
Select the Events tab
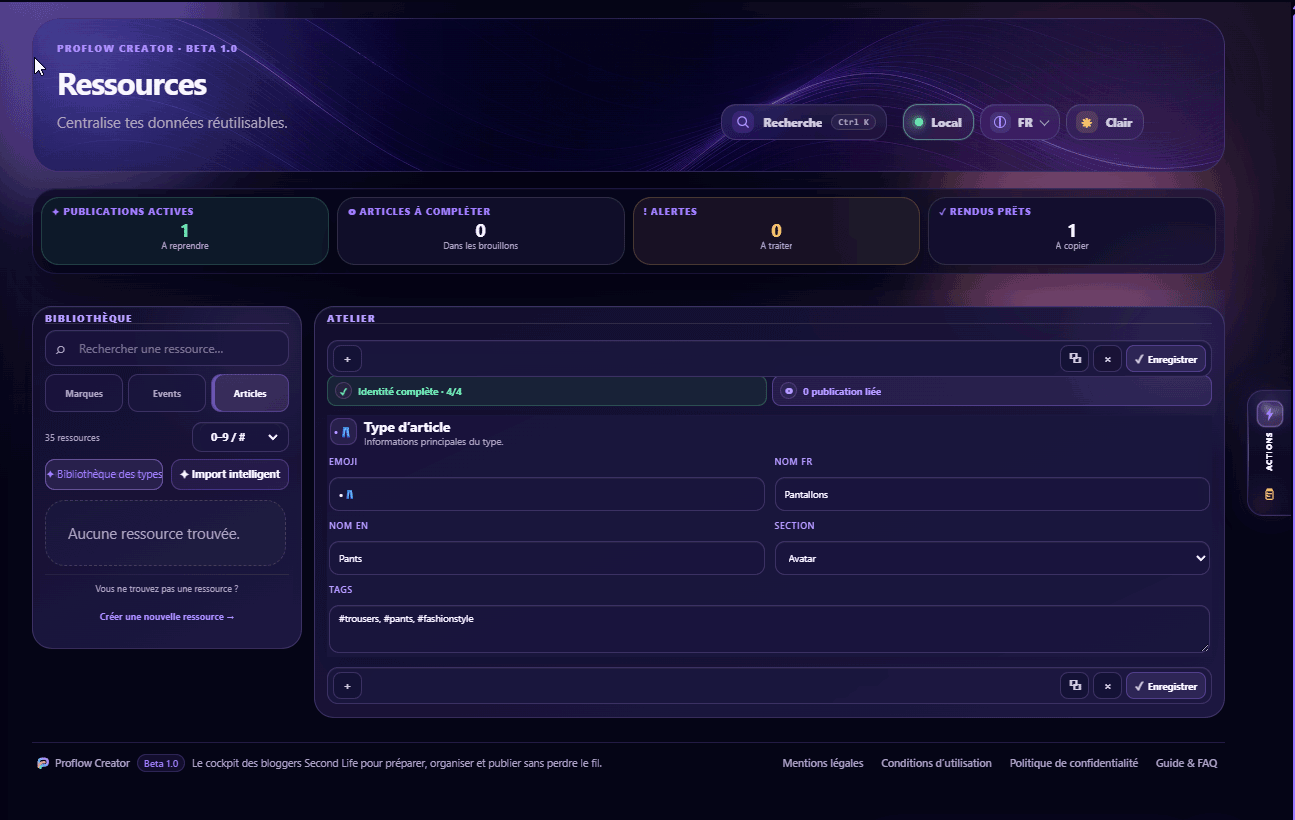point(167,393)
